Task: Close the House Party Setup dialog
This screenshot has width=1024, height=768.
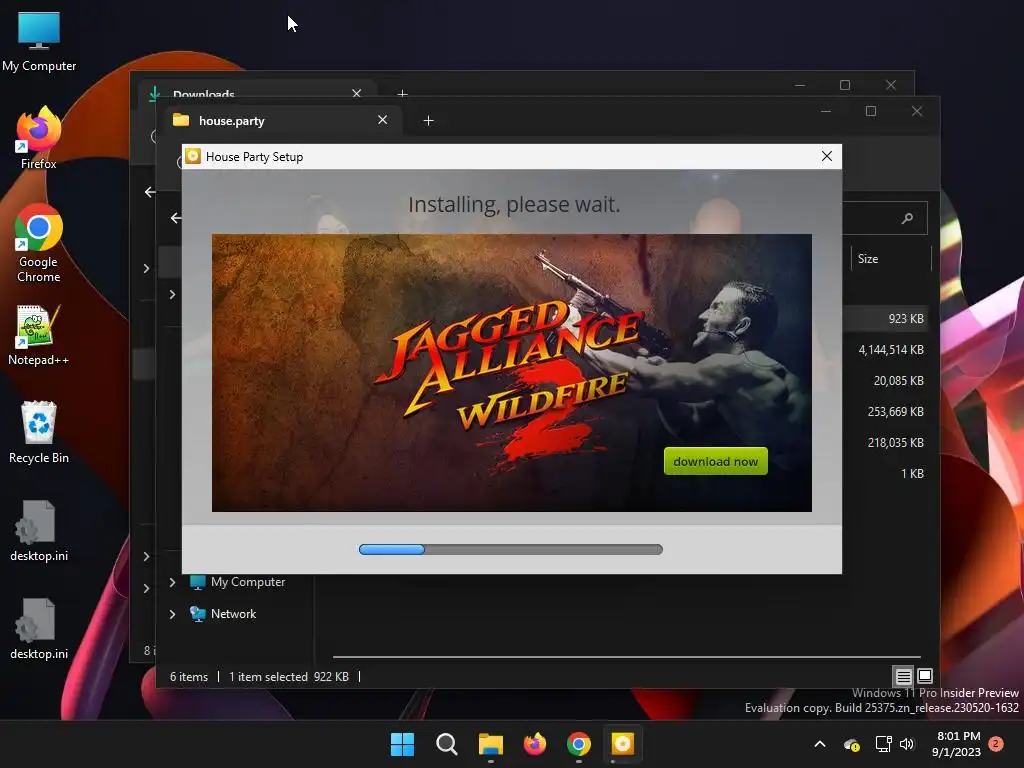Action: 827,156
